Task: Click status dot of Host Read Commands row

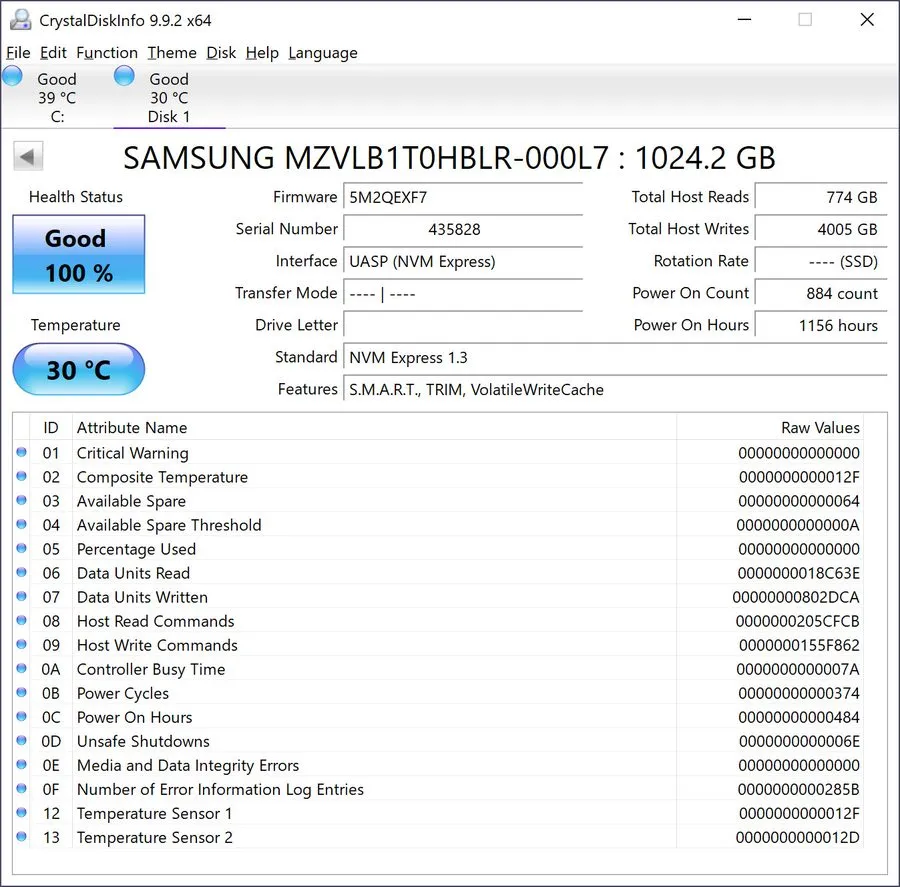Action: 21,621
